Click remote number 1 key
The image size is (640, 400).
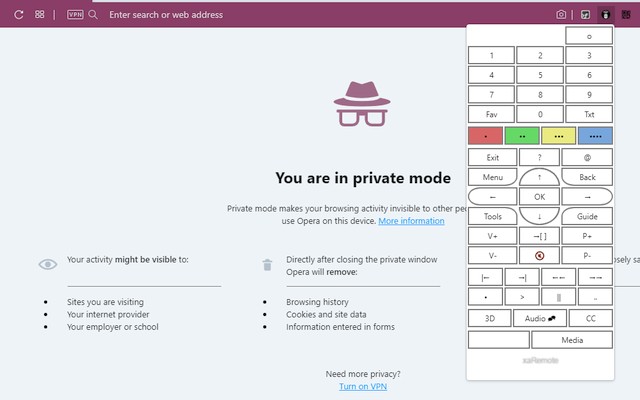(x=491, y=55)
